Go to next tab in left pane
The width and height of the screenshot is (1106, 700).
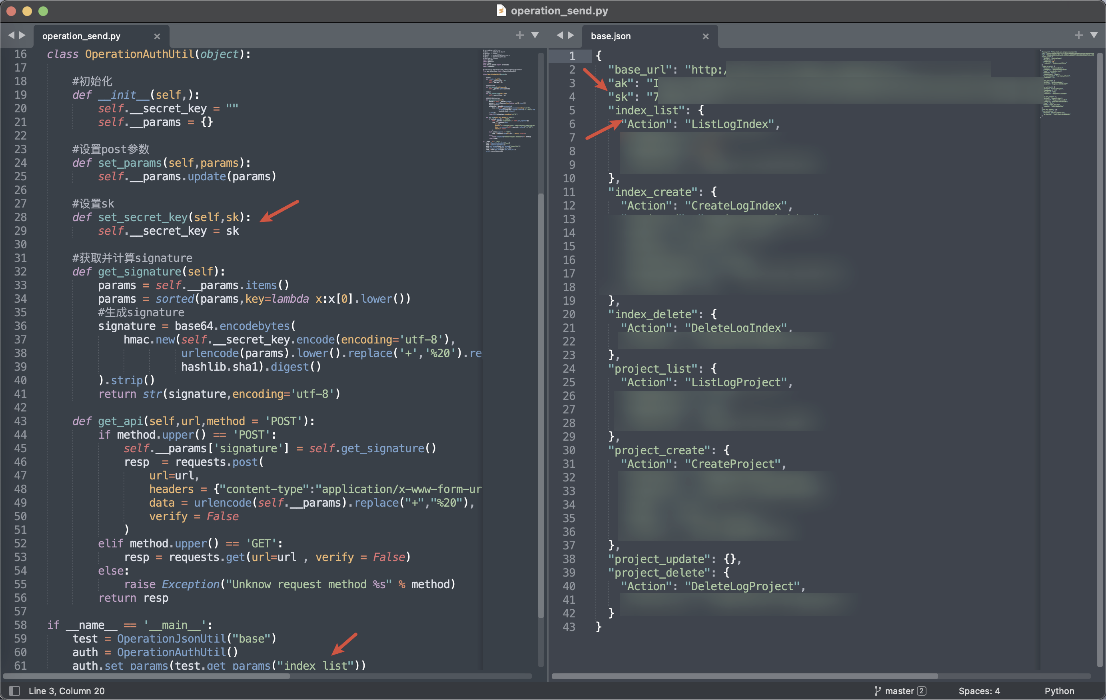coord(22,35)
